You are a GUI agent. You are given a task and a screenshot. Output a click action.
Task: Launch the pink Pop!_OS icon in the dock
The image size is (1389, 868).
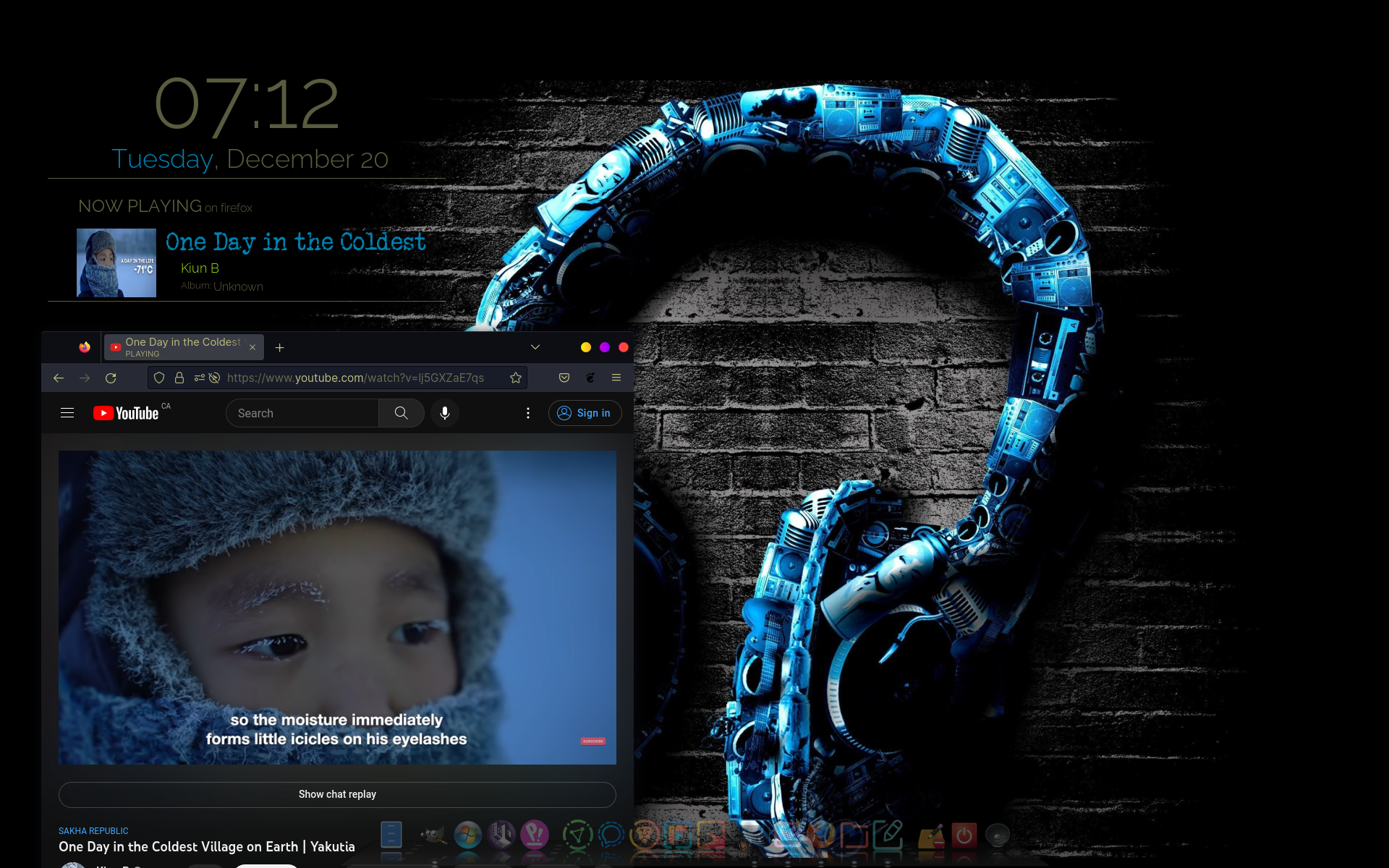(x=535, y=835)
